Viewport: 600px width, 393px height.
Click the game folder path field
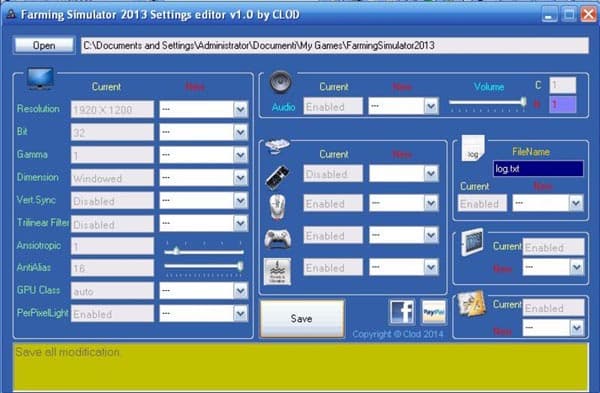pos(335,46)
